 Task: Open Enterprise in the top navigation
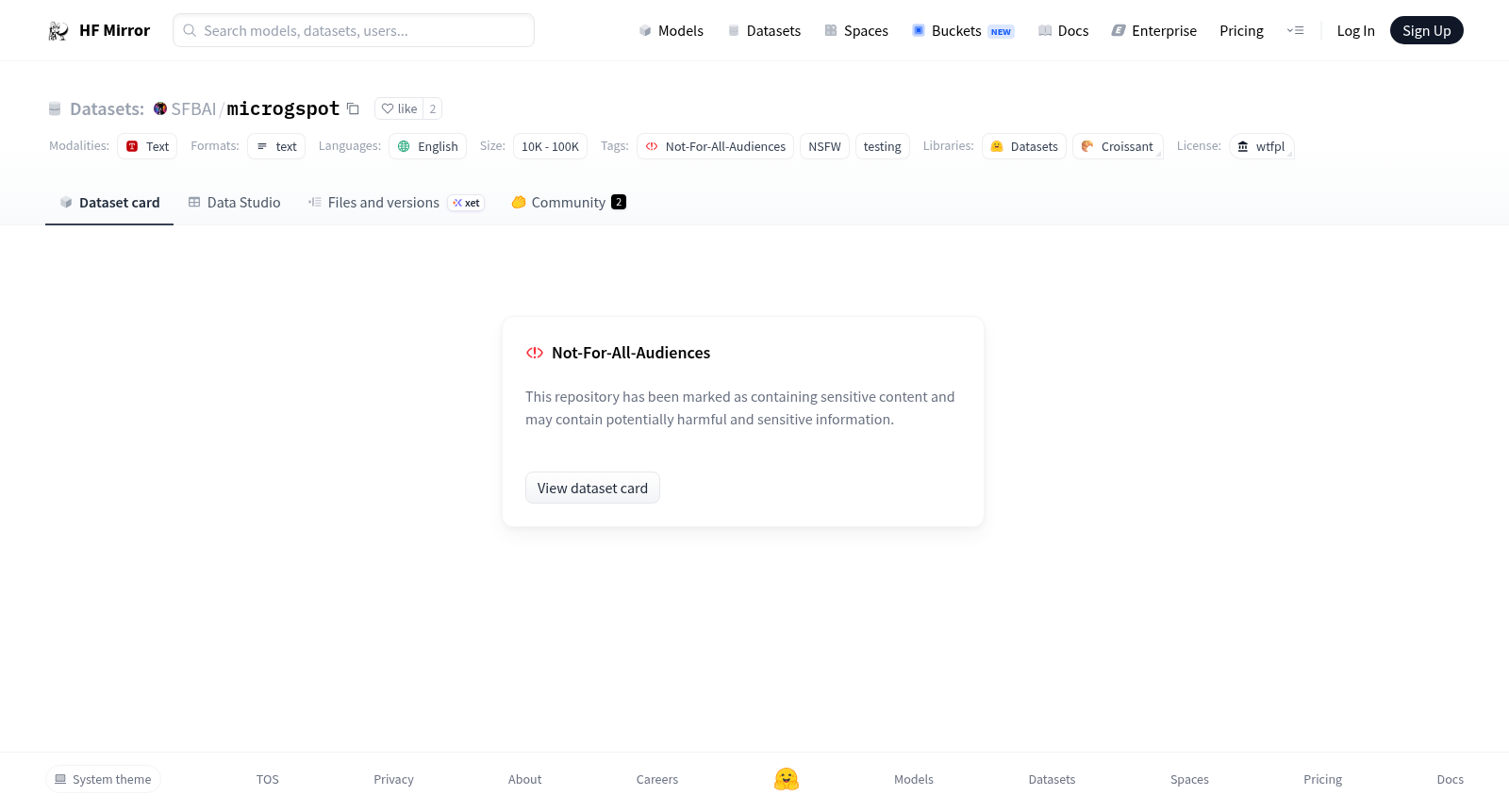pos(1154,30)
